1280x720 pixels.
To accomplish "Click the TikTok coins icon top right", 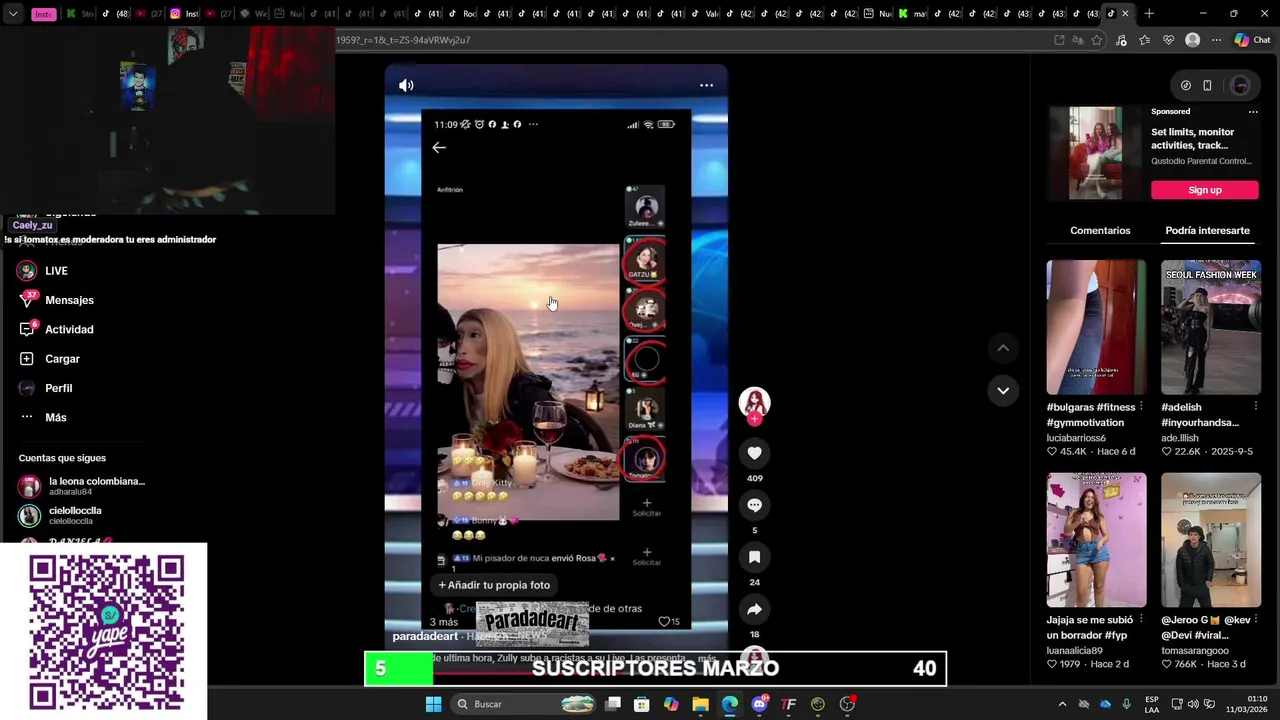I will (1185, 85).
